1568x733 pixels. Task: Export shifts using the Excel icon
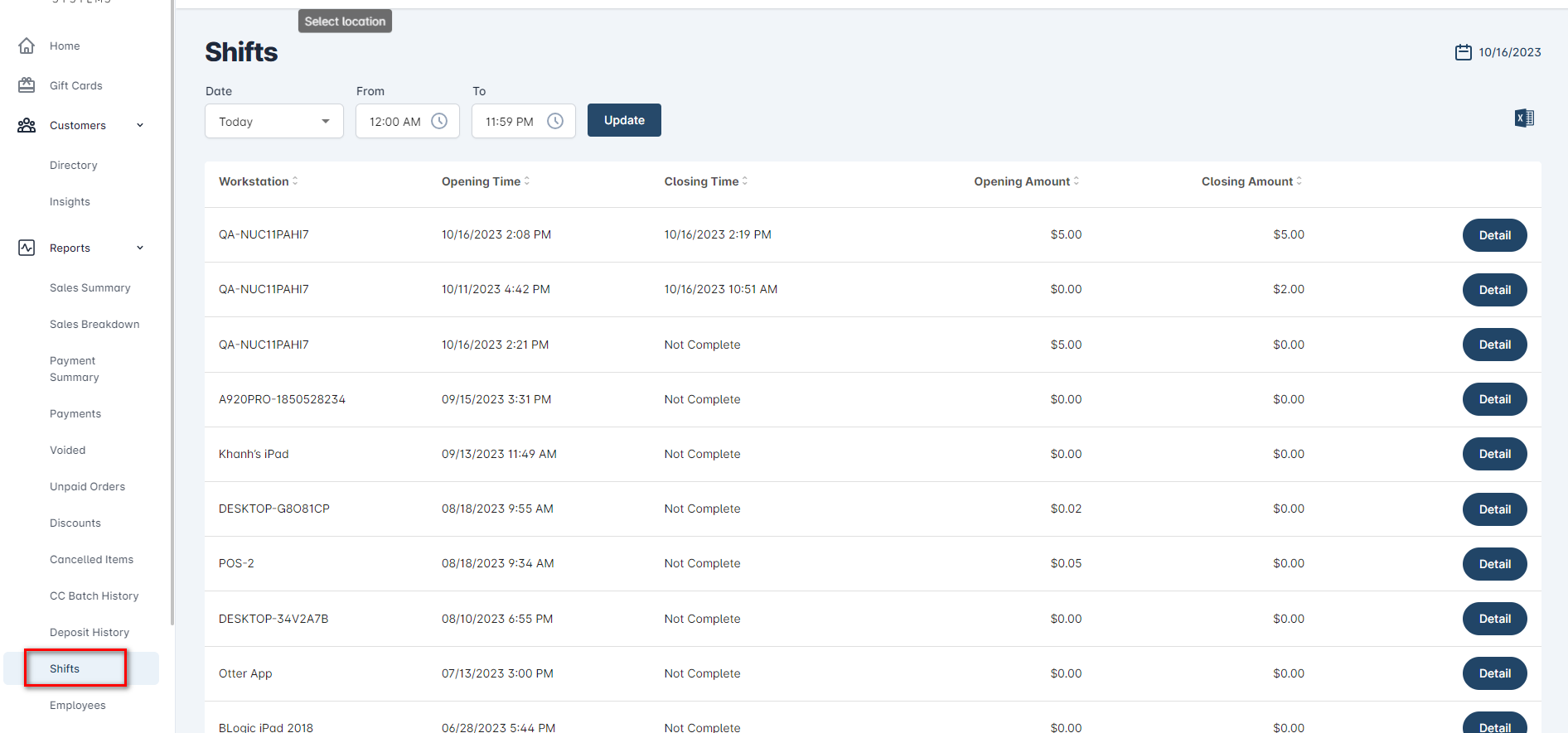click(1524, 118)
